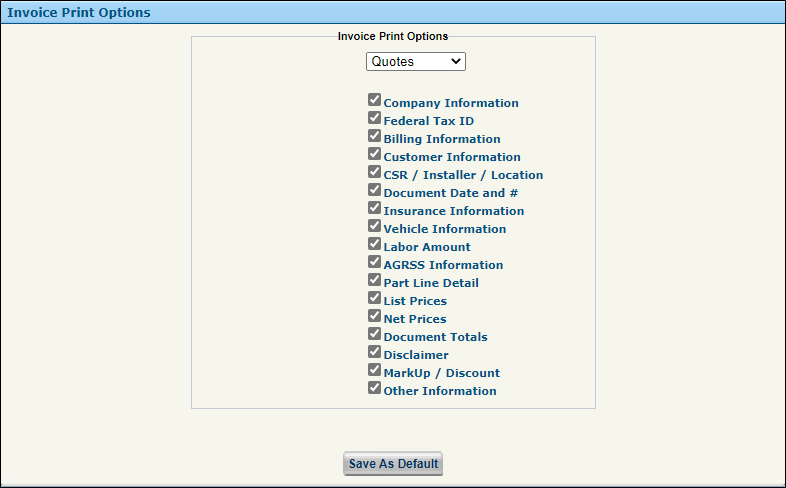Click the Disclaimer label text
786x488 pixels.
click(x=416, y=355)
